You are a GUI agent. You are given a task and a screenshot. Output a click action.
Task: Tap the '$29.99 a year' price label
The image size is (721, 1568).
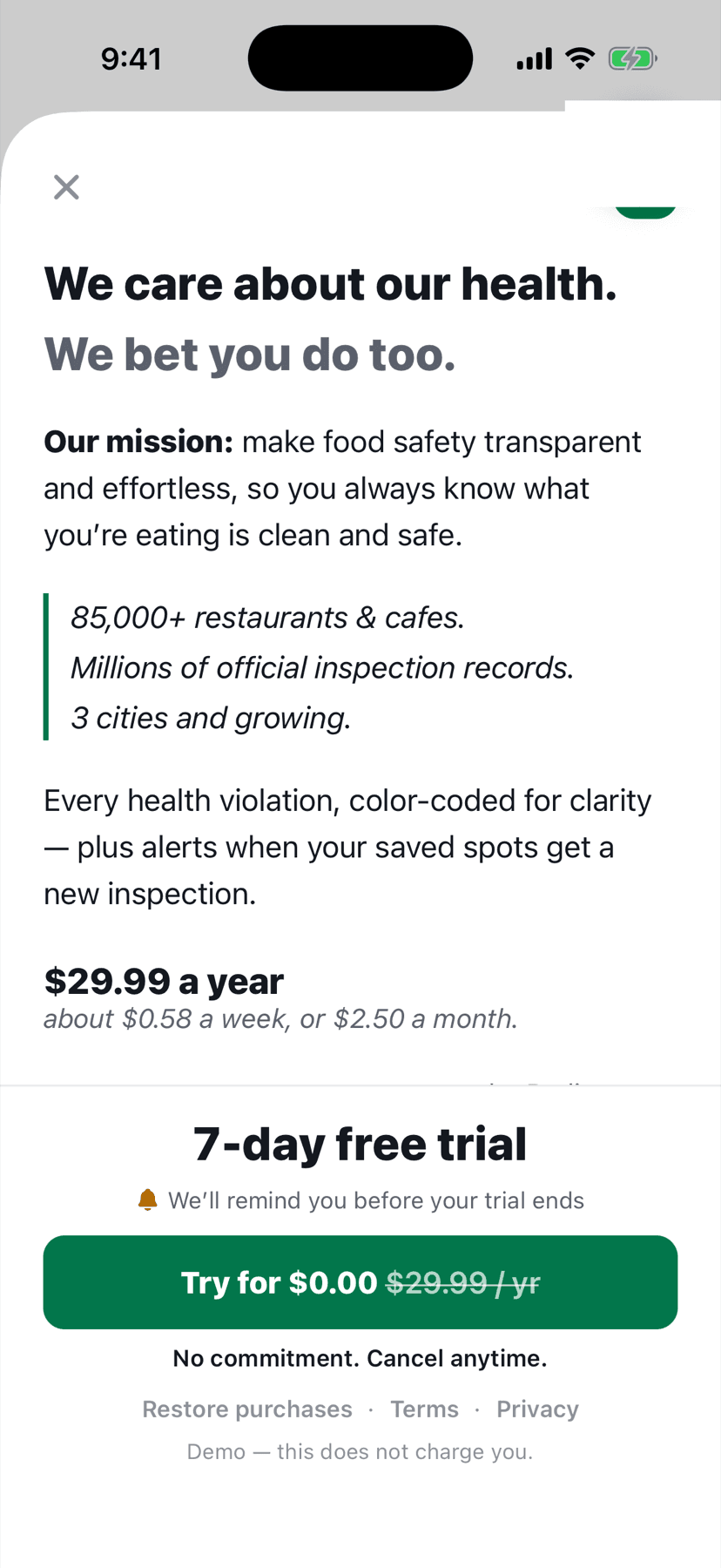point(164,981)
